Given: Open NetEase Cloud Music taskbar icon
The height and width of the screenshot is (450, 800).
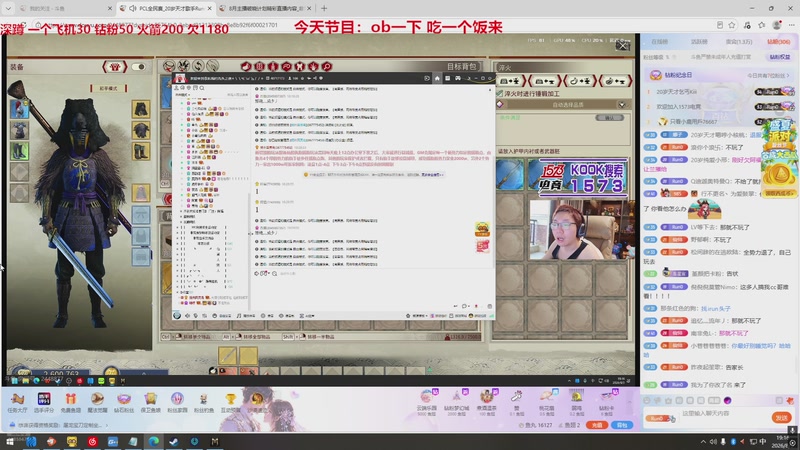Looking at the screenshot, I should pyautogui.click(x=92, y=441).
